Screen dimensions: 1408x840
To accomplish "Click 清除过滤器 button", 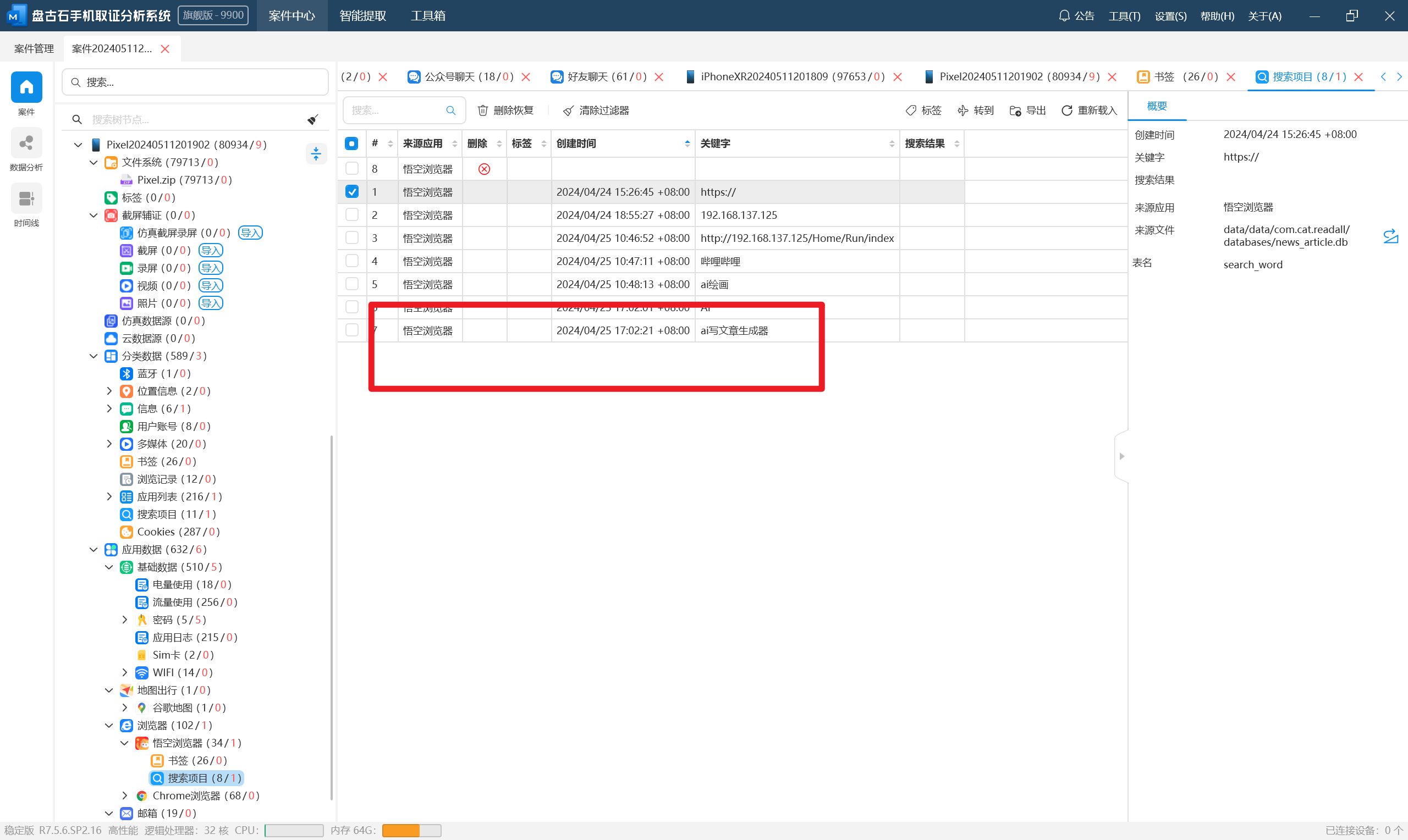I will 596,110.
